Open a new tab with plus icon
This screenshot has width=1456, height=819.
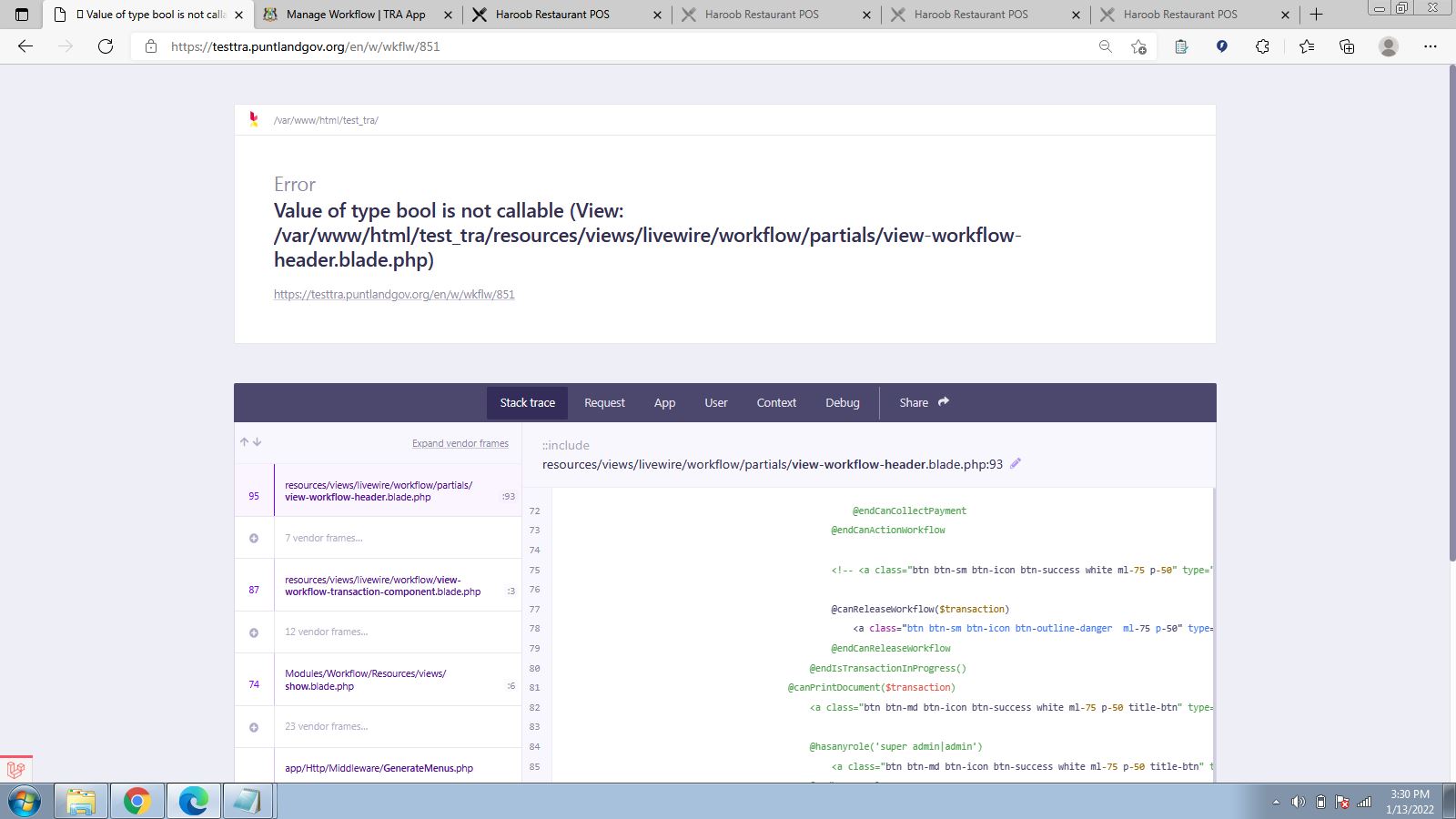coord(1316,15)
